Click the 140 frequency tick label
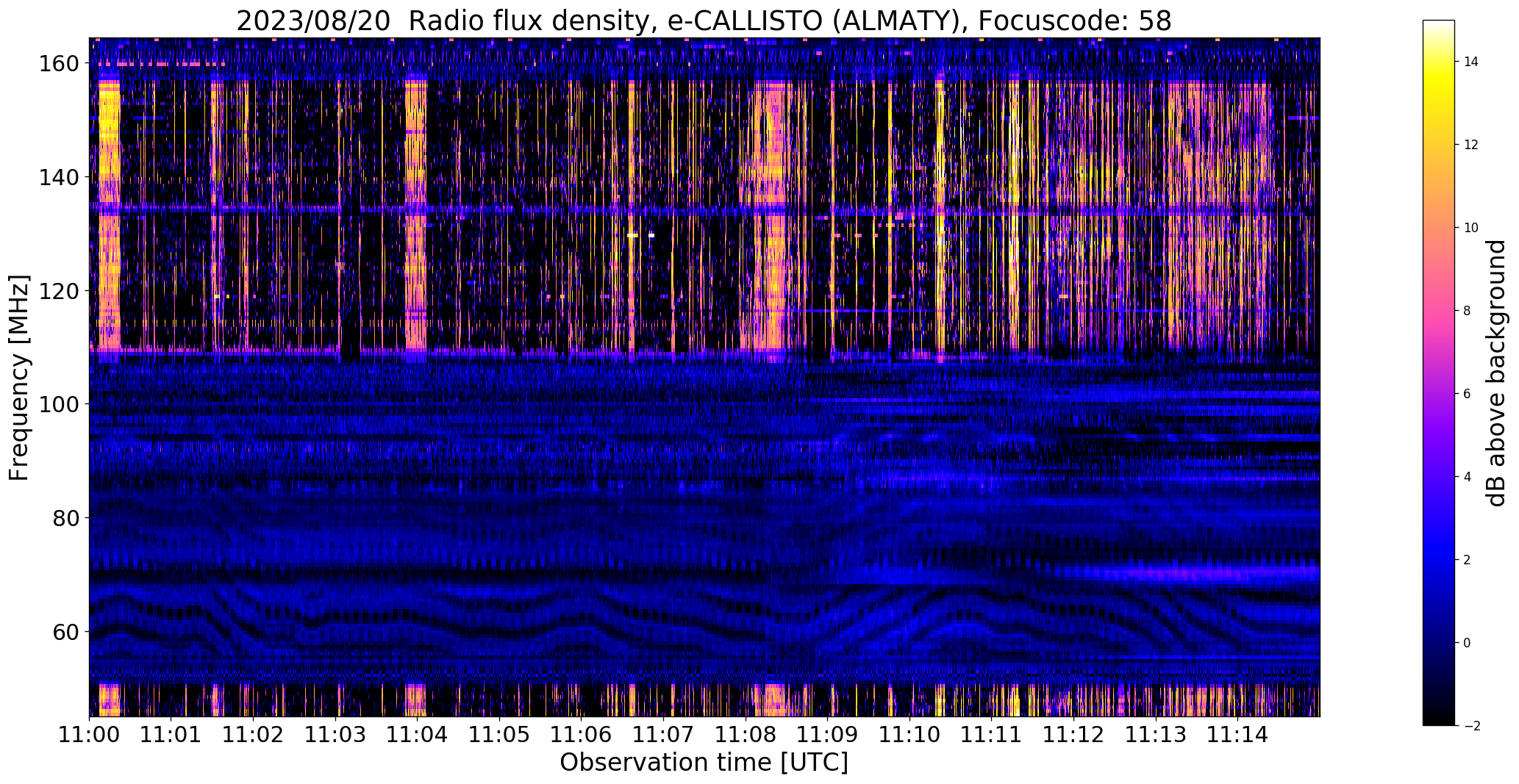The height and width of the screenshot is (784, 1519). click(58, 177)
